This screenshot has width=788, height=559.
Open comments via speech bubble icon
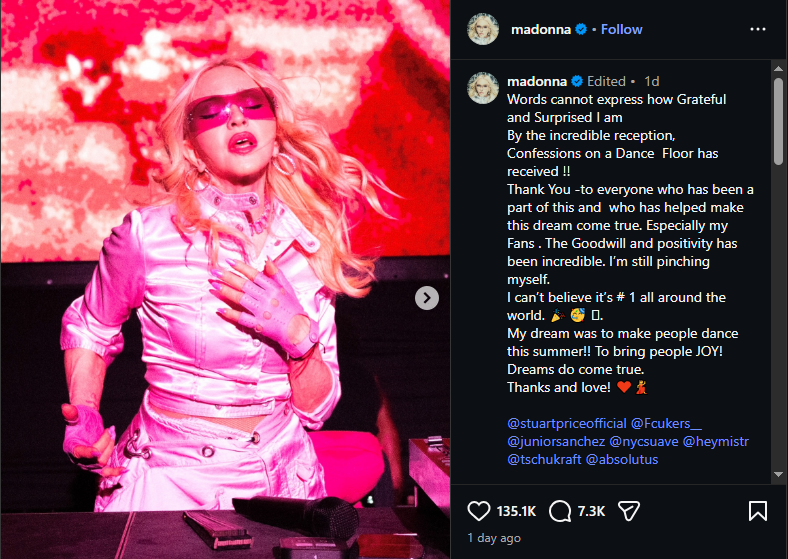coord(560,511)
